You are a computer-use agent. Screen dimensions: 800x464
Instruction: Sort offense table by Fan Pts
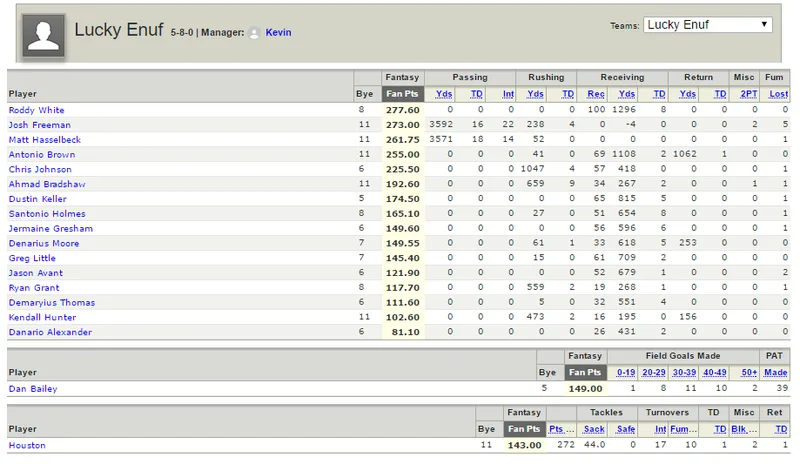(402, 93)
